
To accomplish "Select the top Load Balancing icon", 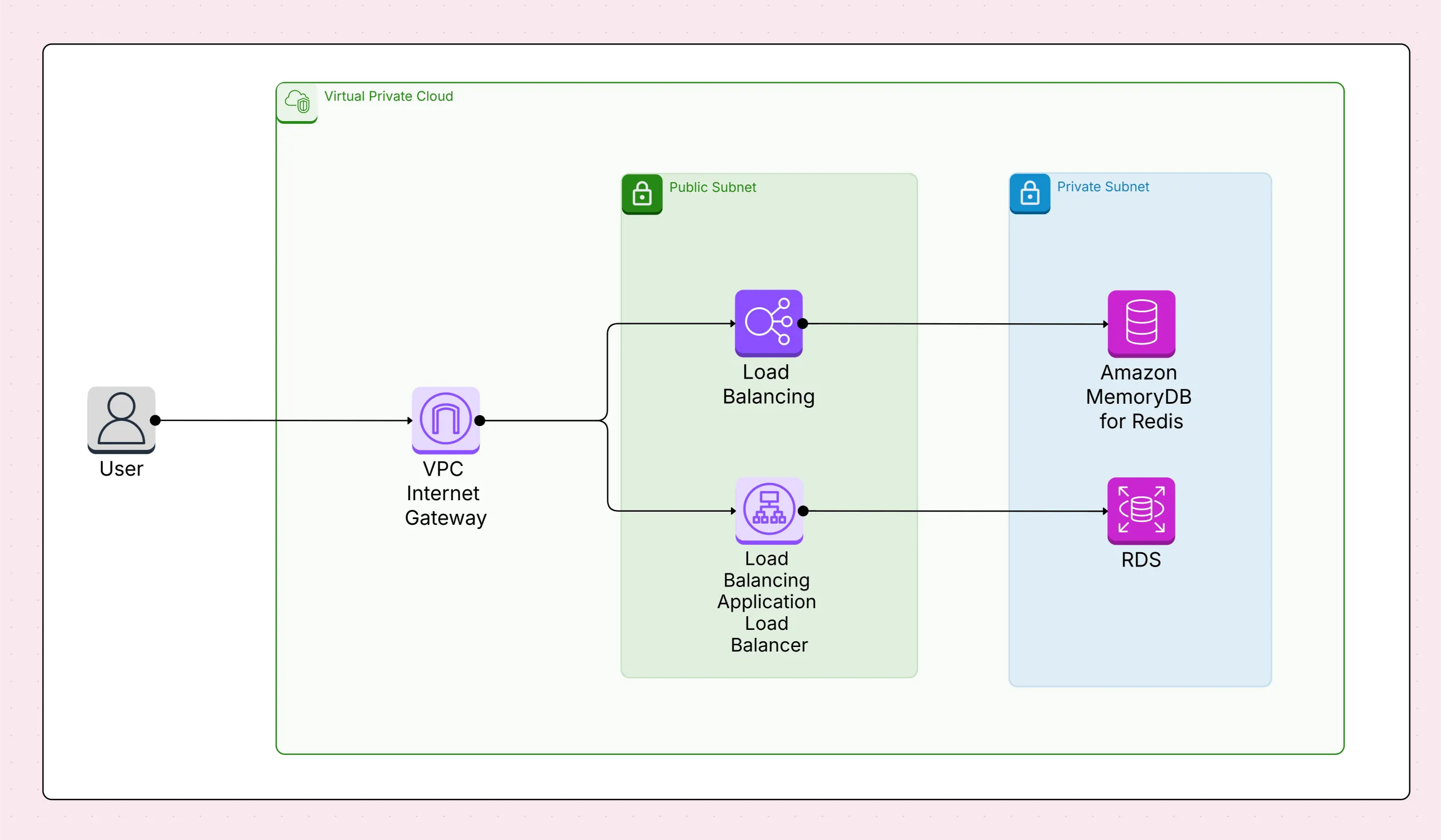I will (768, 323).
